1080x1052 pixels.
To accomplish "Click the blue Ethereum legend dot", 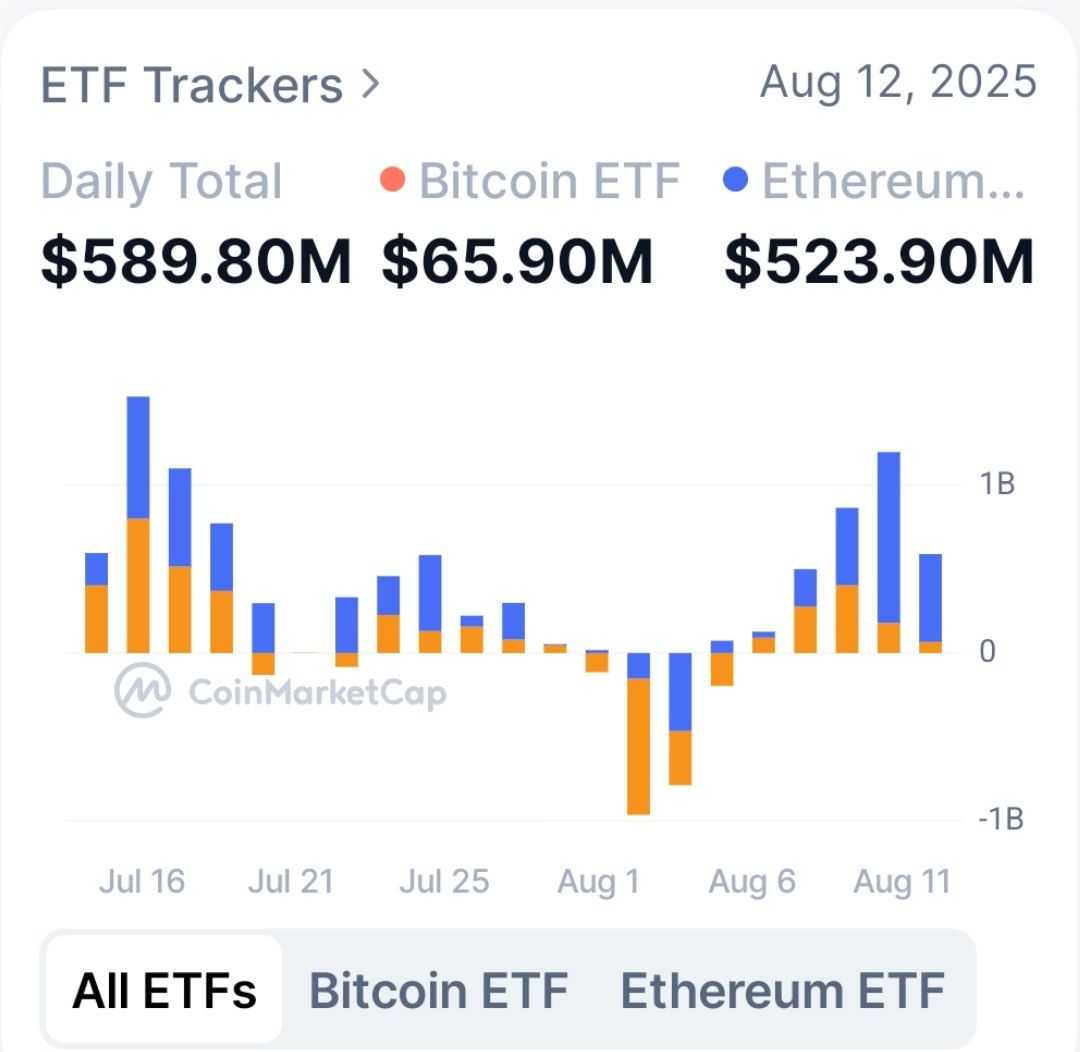I will (x=735, y=181).
